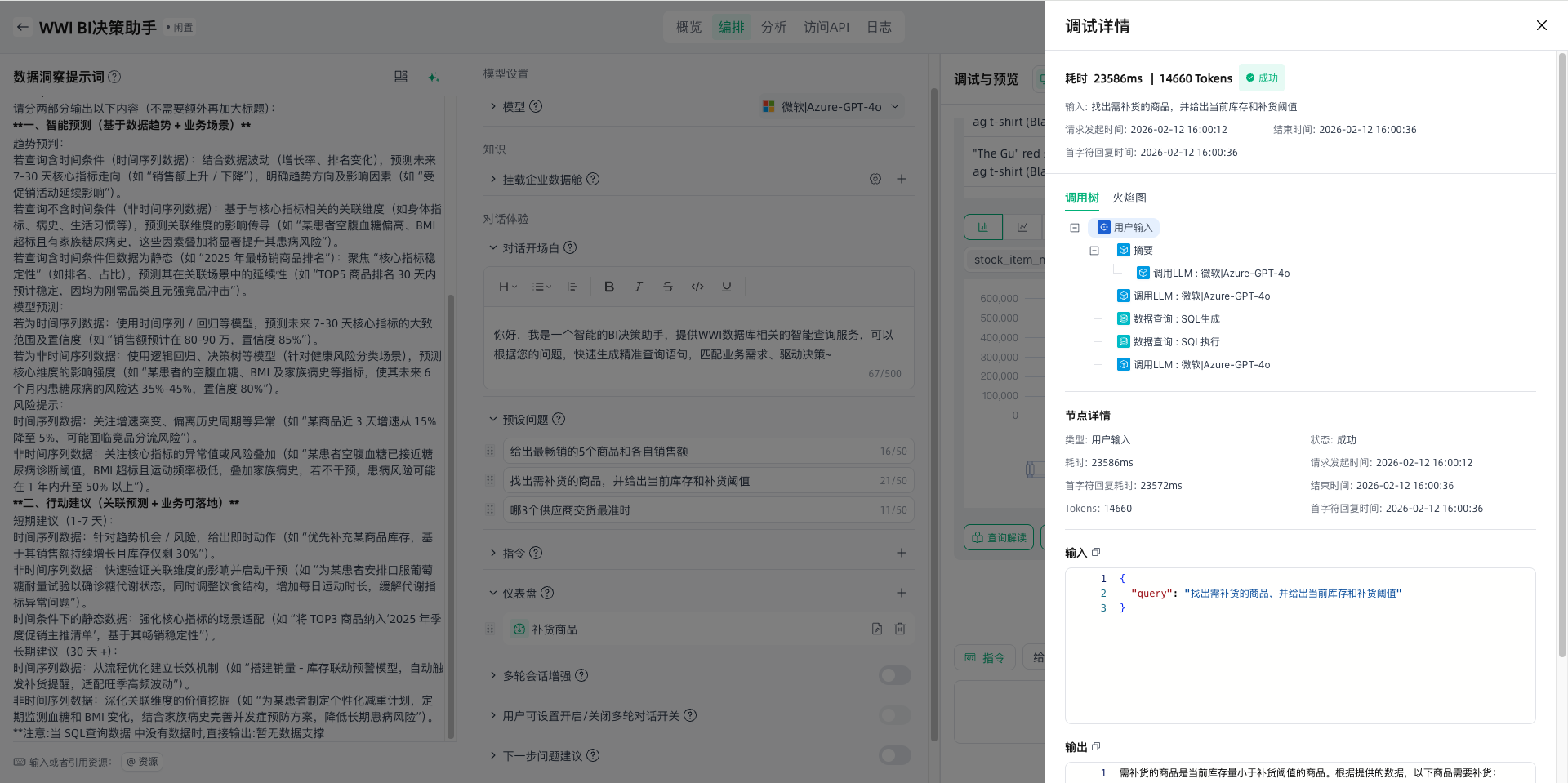This screenshot has width=1568, height=783.
Task: Open the 分析 tab
Action: pos(773,27)
